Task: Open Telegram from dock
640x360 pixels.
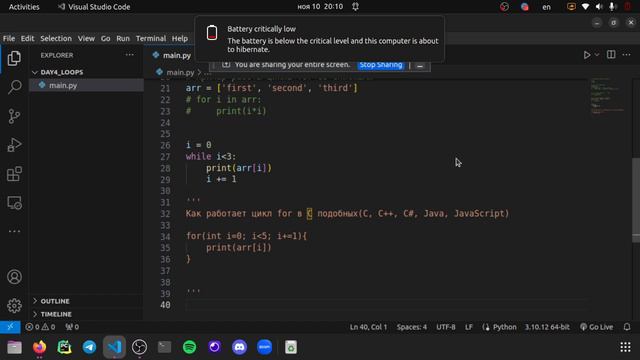Action: point(89,347)
